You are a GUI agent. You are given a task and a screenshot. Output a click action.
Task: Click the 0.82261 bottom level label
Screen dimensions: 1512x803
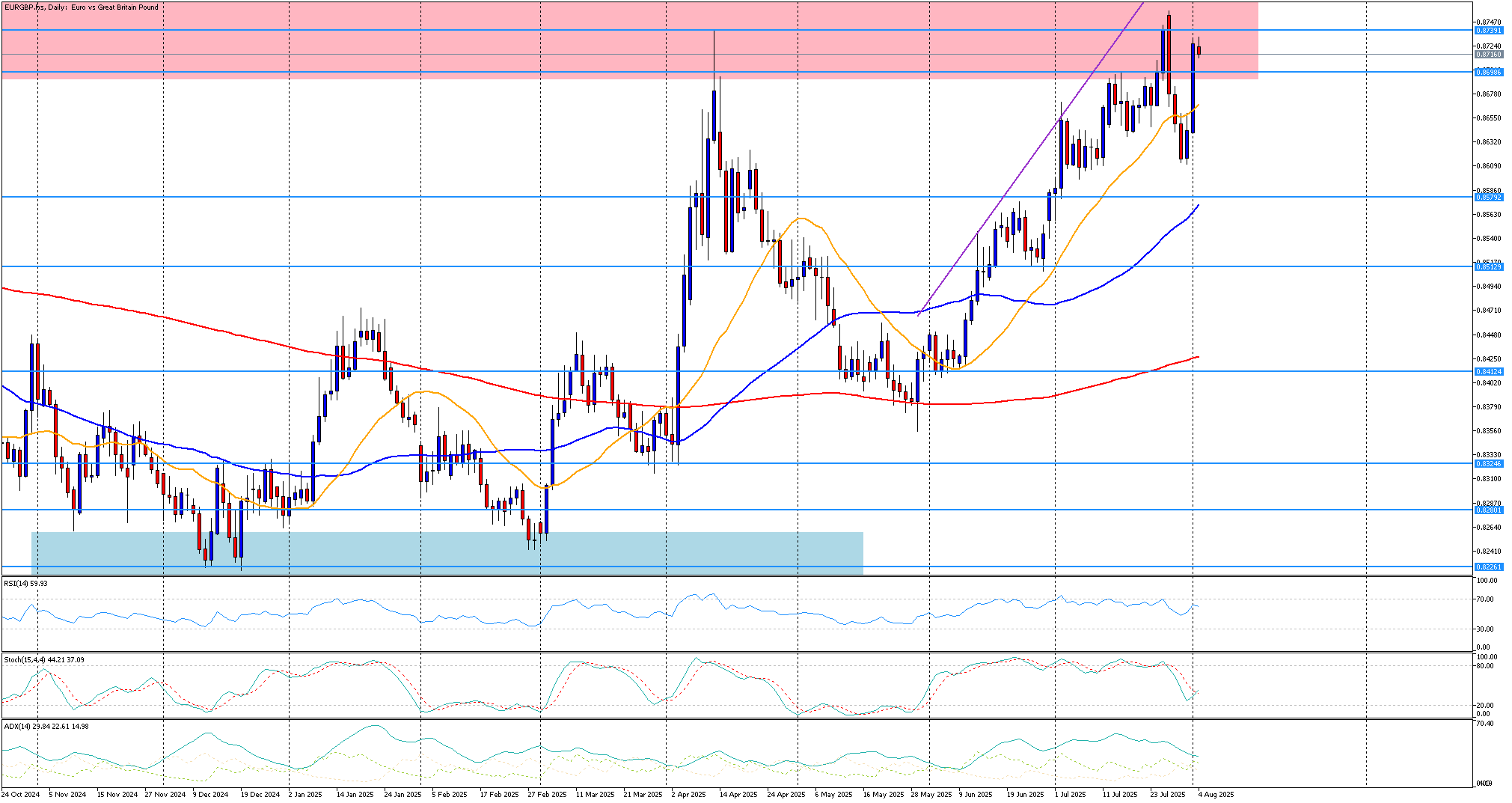(x=1487, y=567)
